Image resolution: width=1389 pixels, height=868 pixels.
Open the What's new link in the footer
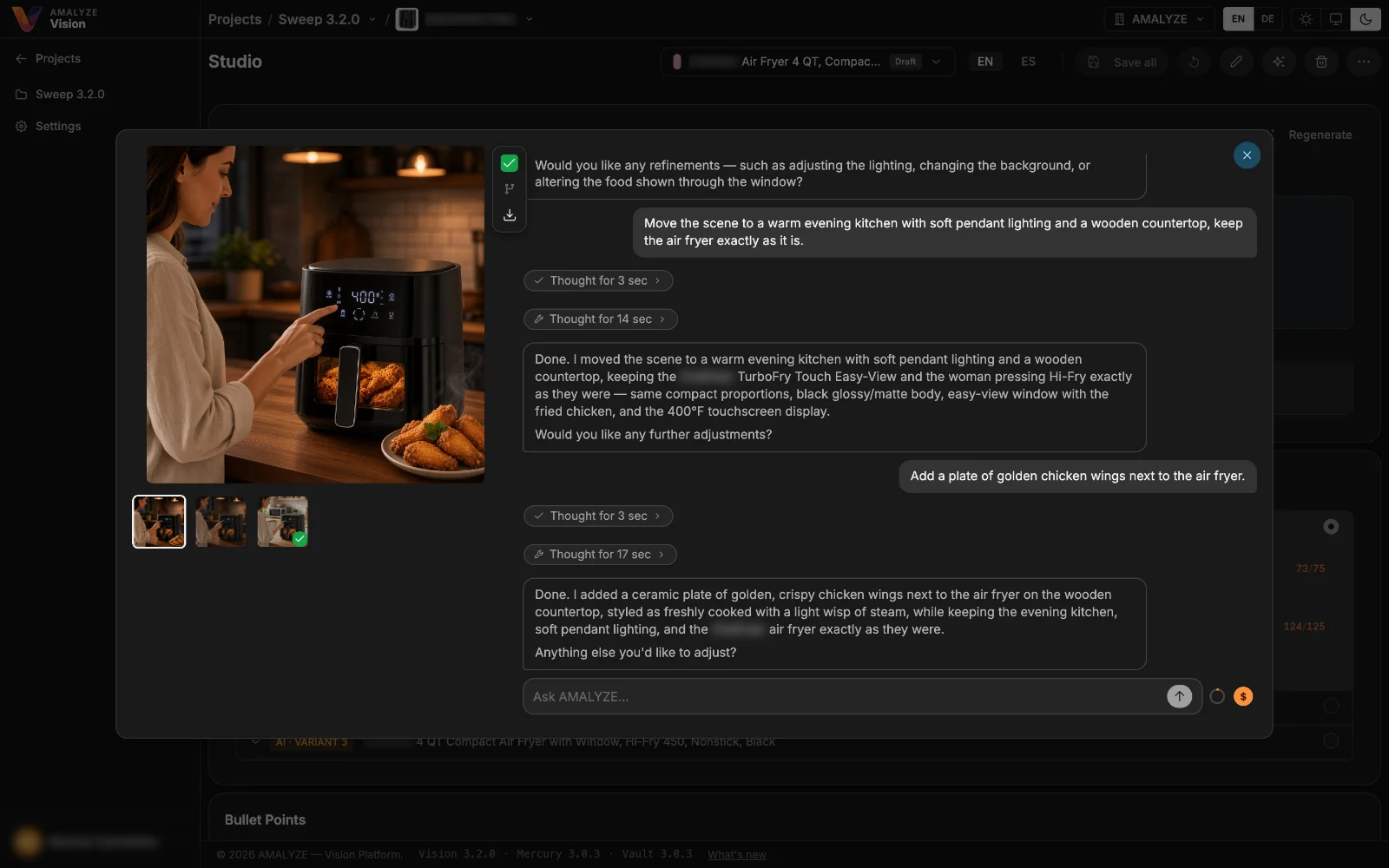736,854
